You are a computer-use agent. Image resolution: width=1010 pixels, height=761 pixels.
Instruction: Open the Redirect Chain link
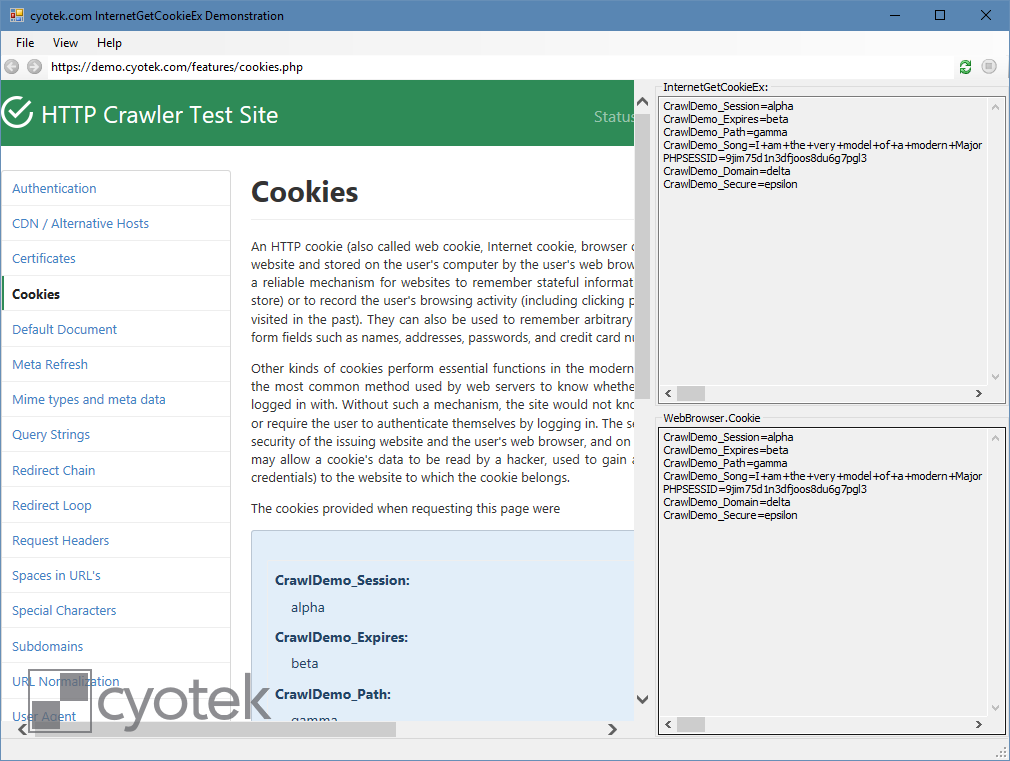(x=53, y=470)
